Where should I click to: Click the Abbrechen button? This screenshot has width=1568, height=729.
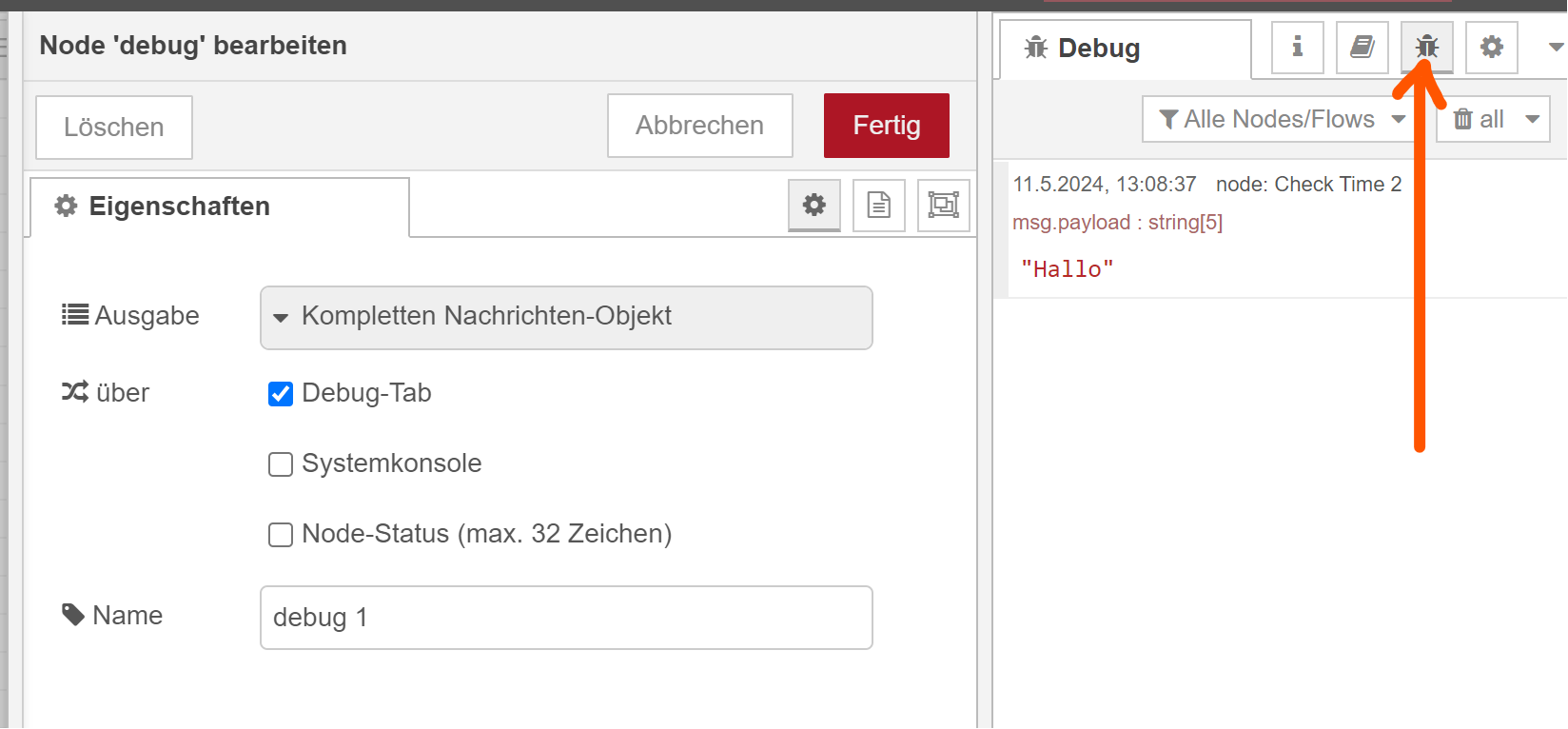(700, 126)
